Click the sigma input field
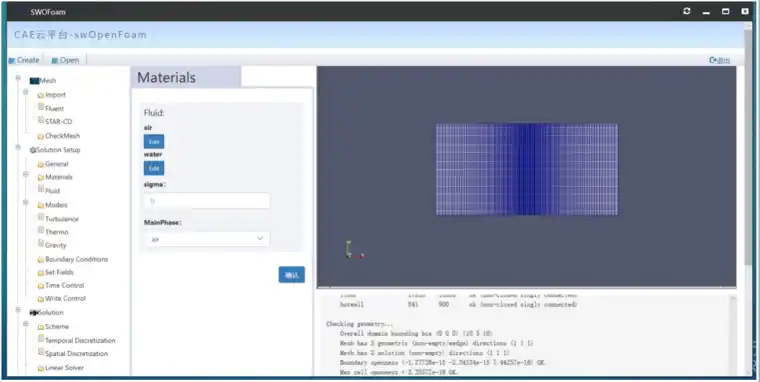This screenshot has width=760, height=382. click(x=207, y=201)
